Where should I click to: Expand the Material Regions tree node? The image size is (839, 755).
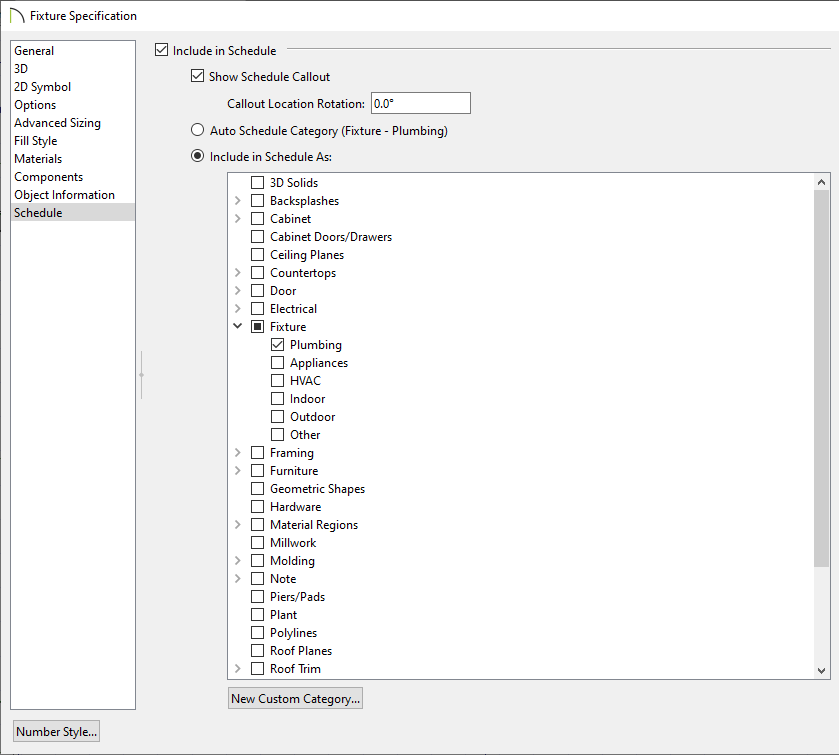[238, 525]
